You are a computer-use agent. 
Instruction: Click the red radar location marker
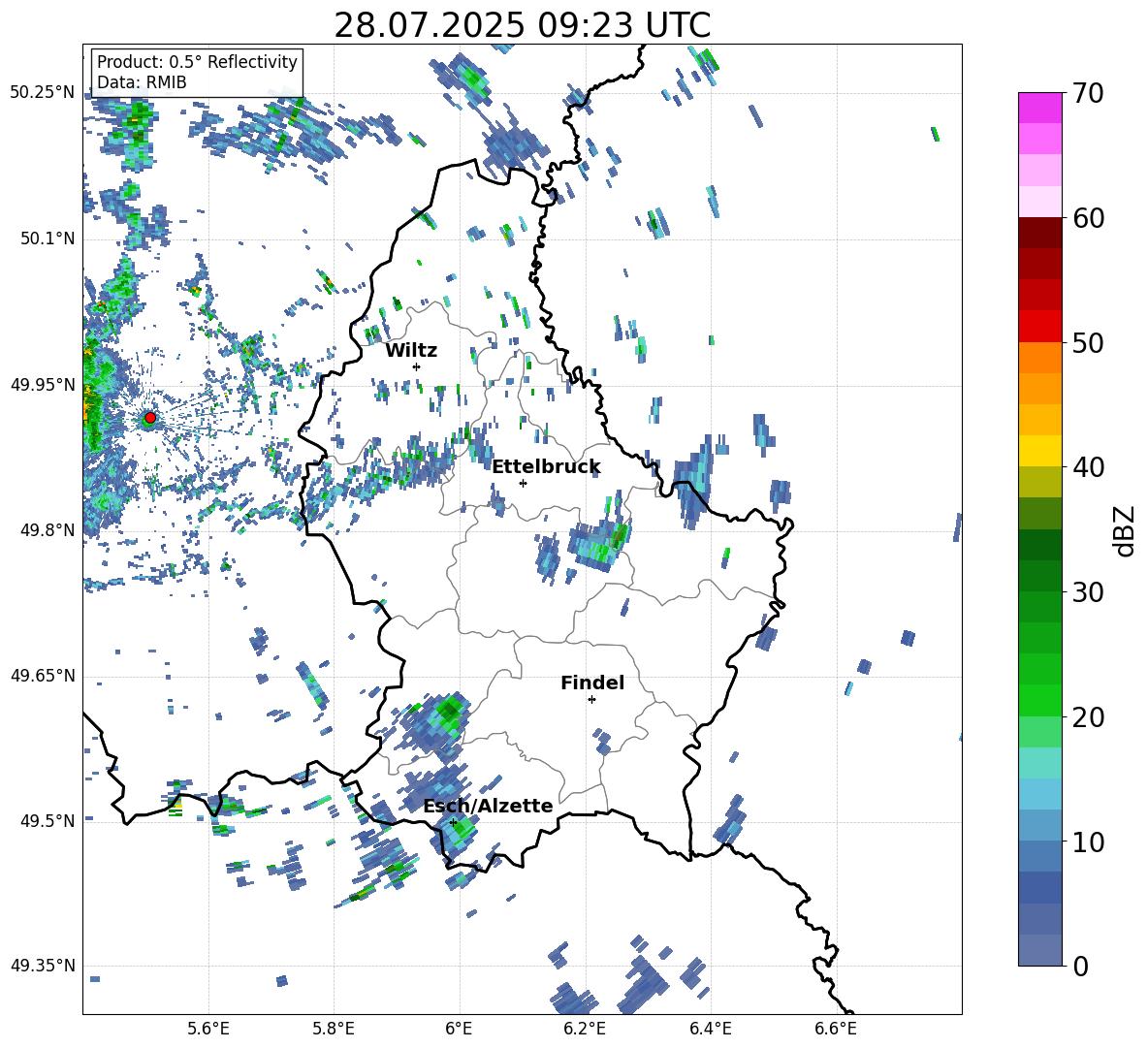tap(150, 418)
